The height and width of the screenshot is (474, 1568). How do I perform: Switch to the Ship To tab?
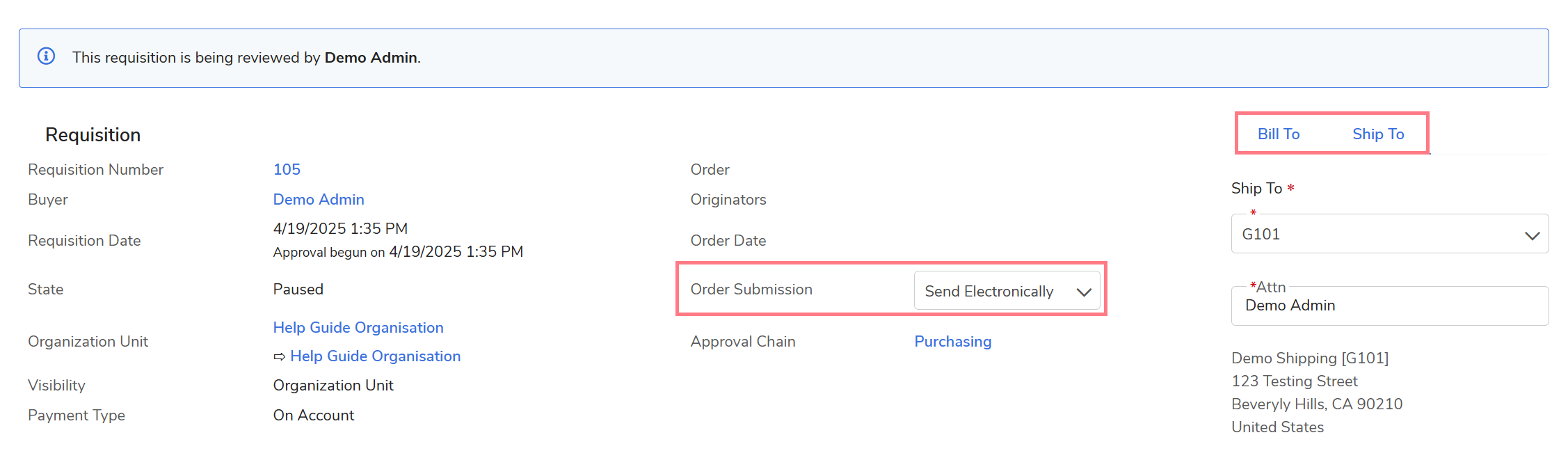click(x=1377, y=134)
